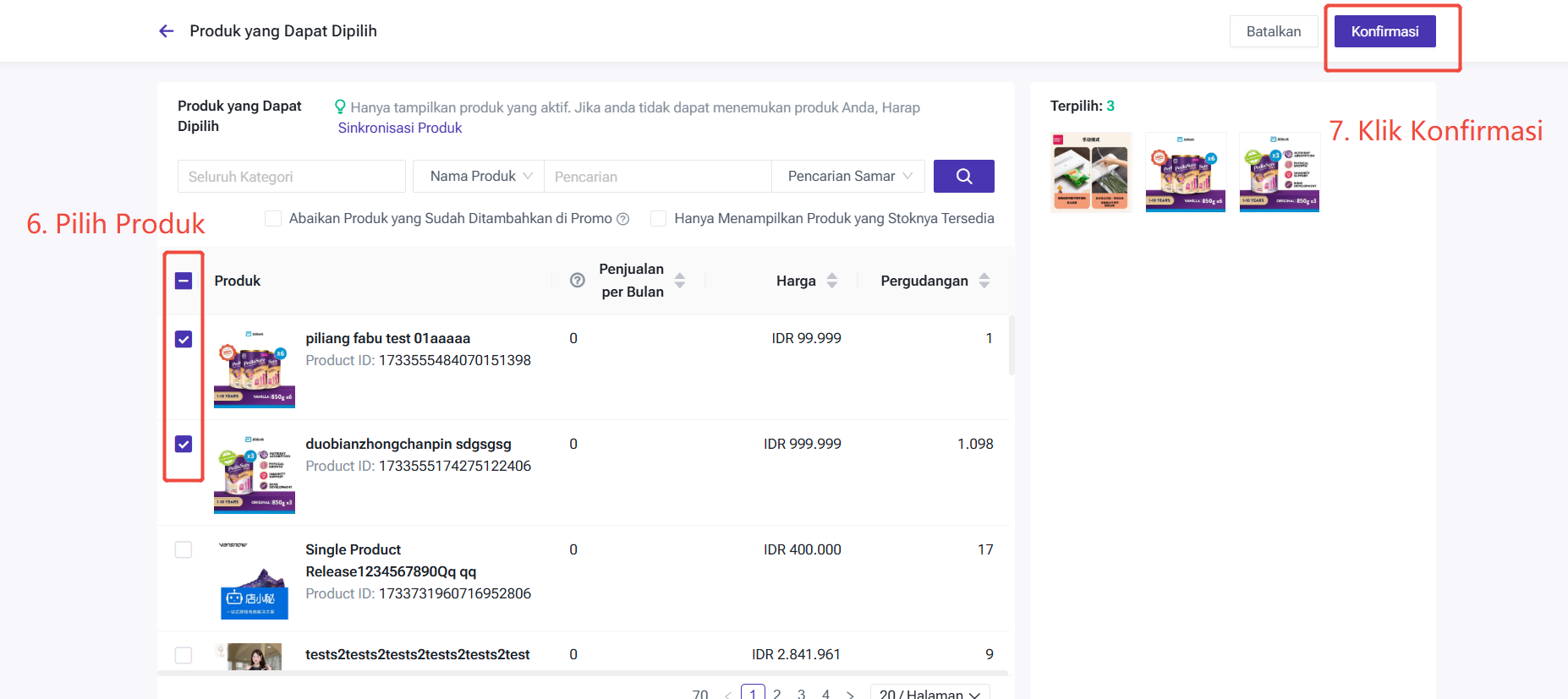Open the Nama Produk dropdown
Screen dimensions: 1568x699
tap(479, 177)
